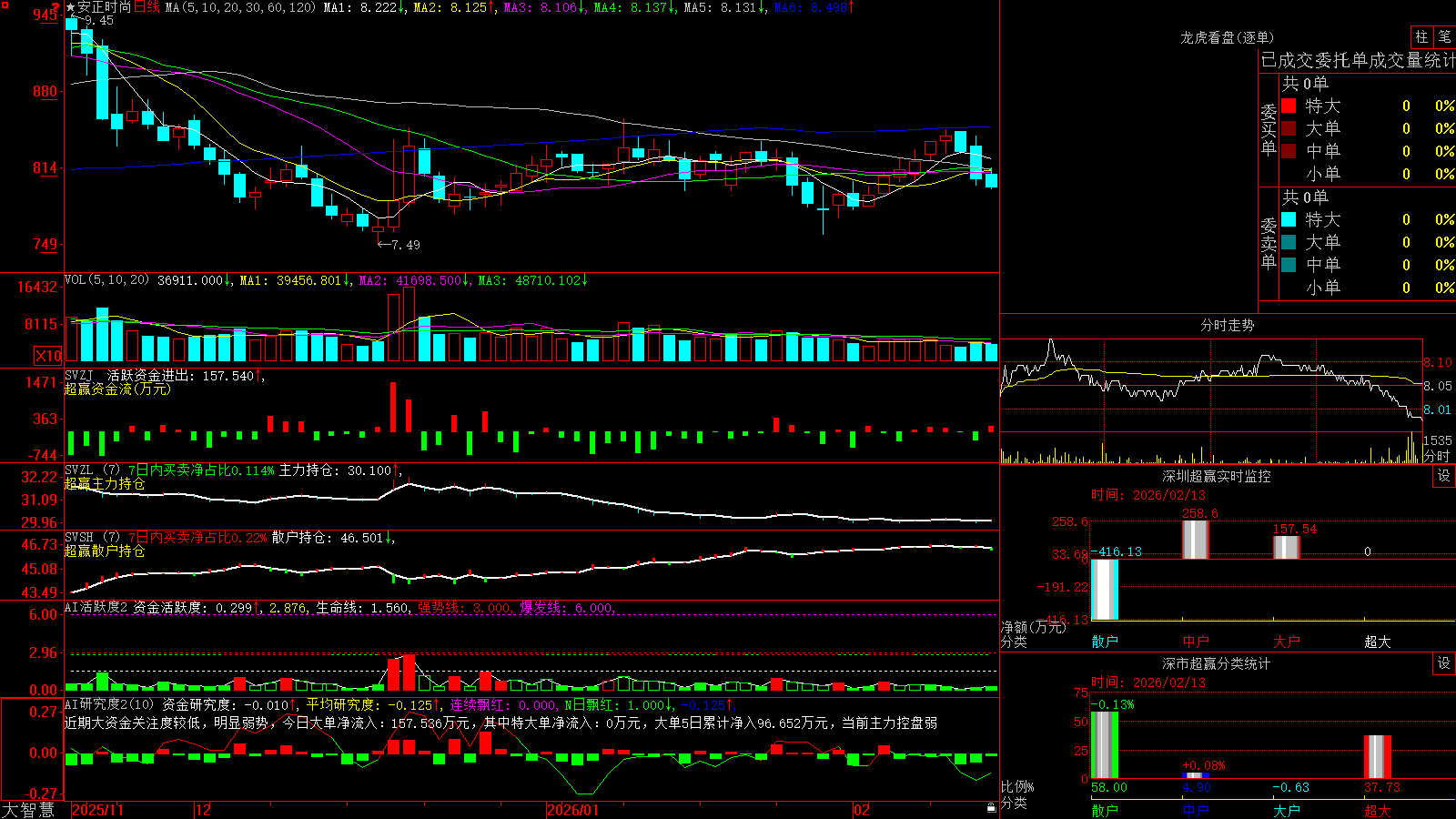
Task: Click the 日线 period label
Action: click(x=147, y=7)
